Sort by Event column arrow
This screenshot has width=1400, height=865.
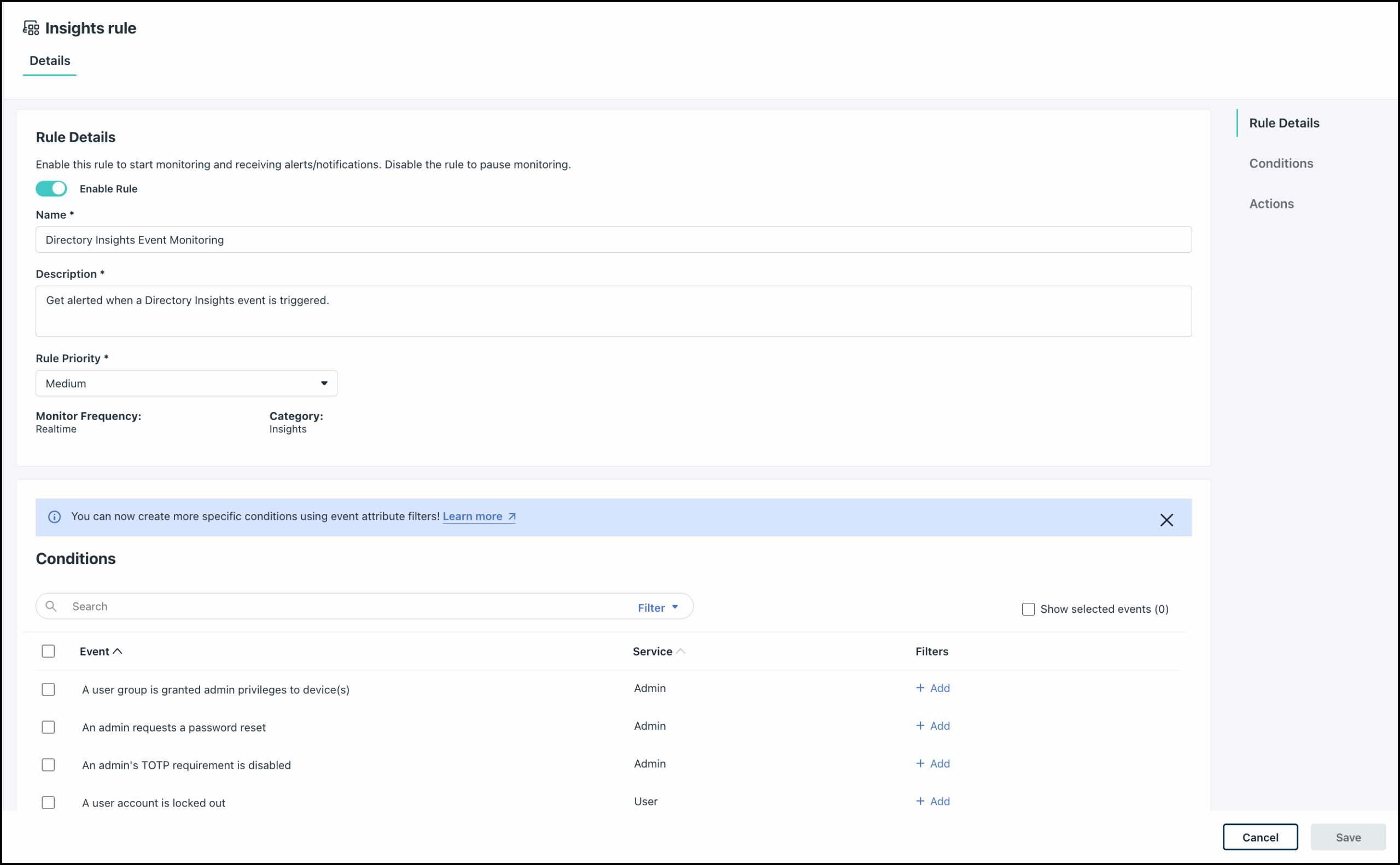[x=118, y=651]
